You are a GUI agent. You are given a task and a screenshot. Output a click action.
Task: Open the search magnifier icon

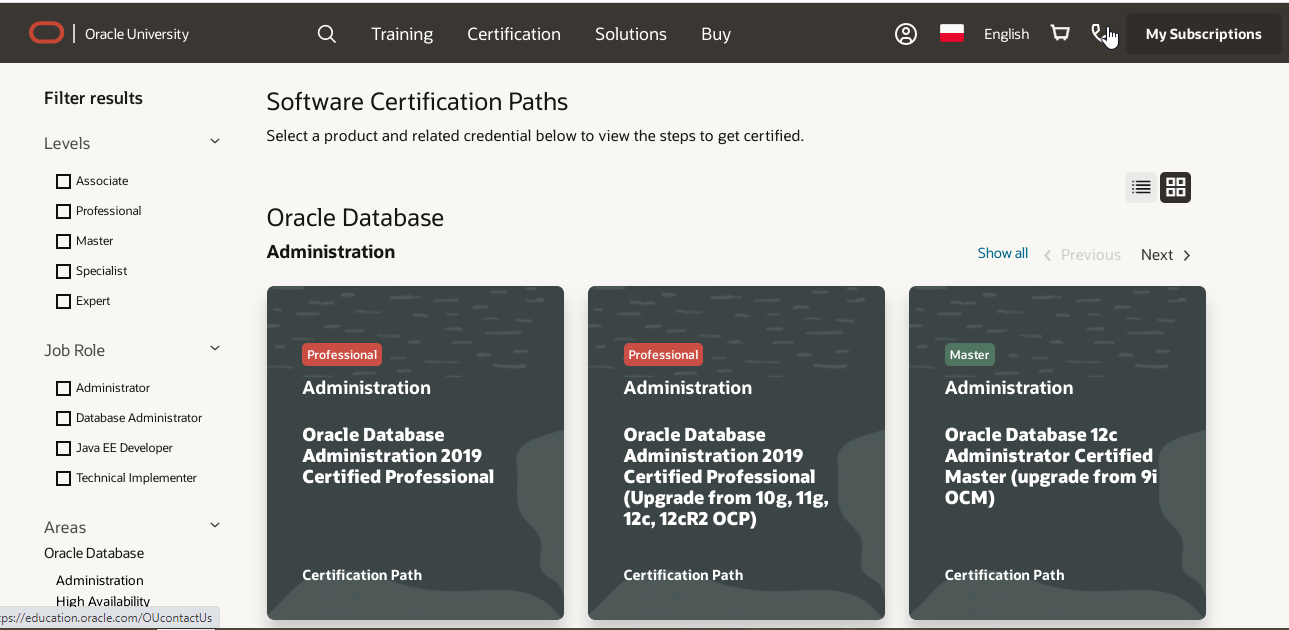point(326,34)
